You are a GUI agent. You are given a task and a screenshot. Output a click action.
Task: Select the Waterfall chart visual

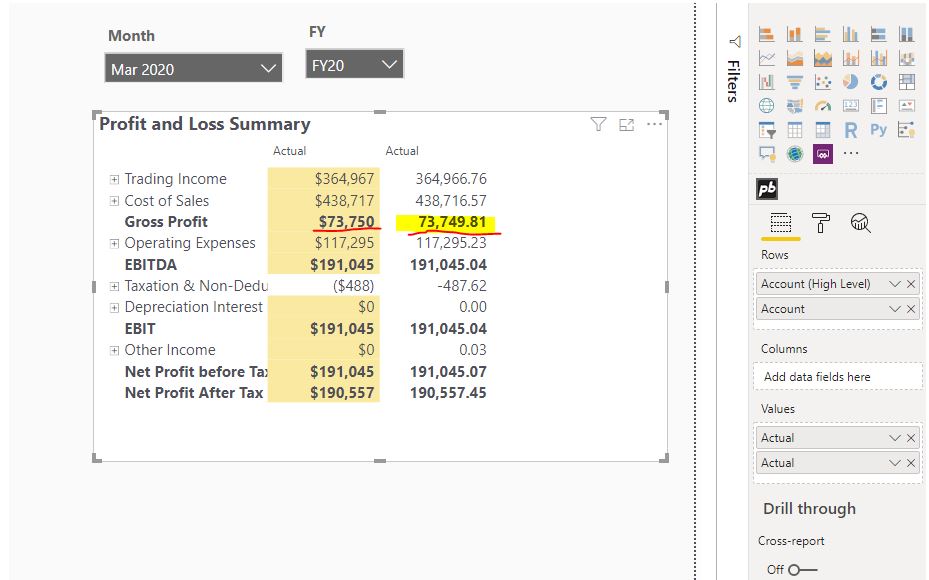(x=767, y=82)
